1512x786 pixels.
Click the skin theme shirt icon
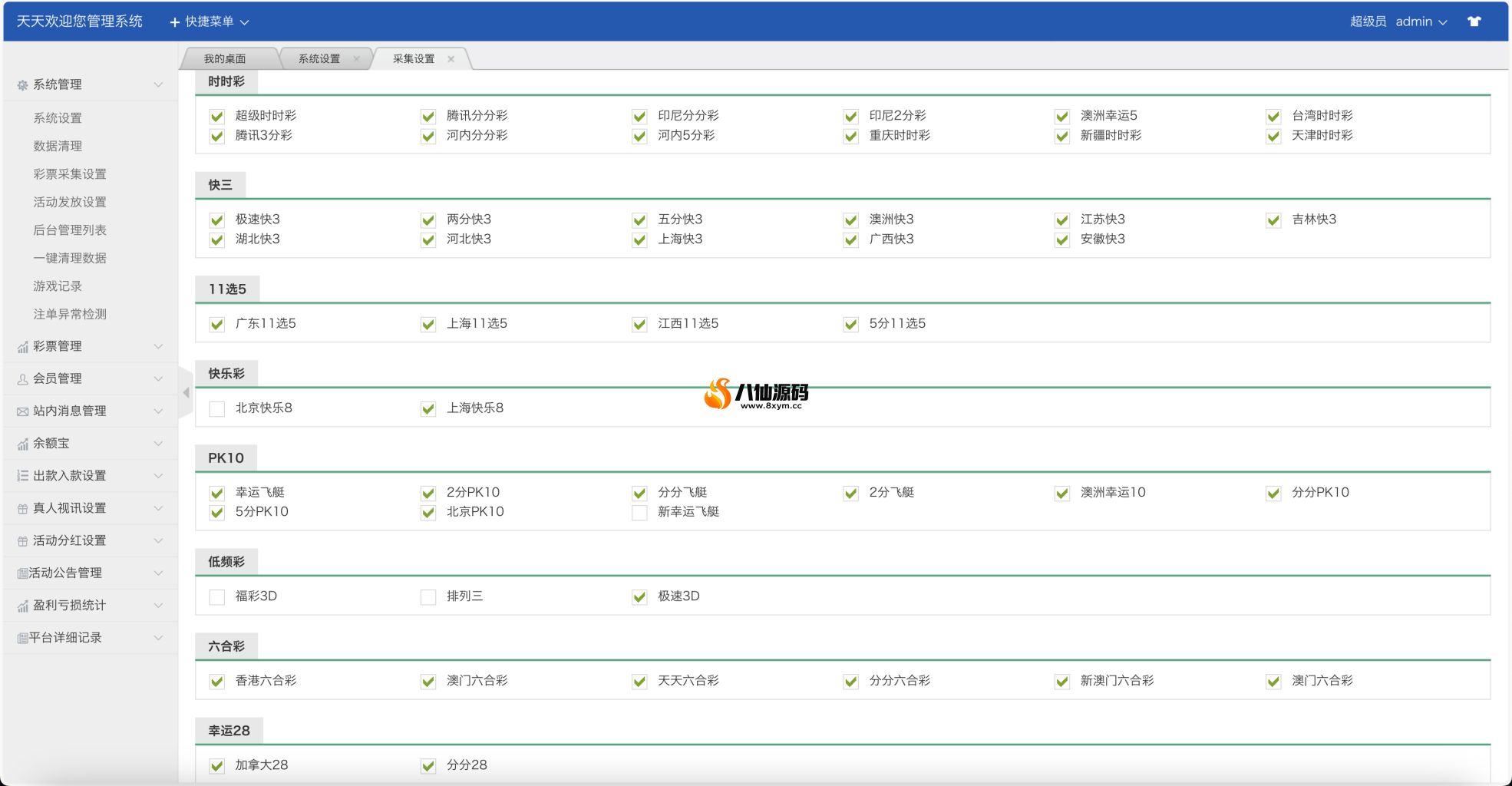click(1474, 21)
